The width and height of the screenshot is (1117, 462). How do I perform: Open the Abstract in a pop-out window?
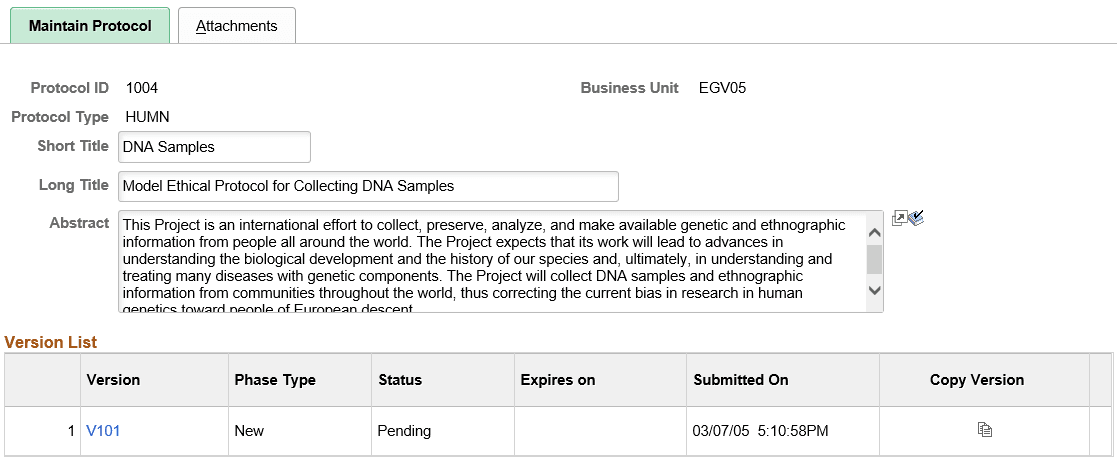(x=898, y=218)
